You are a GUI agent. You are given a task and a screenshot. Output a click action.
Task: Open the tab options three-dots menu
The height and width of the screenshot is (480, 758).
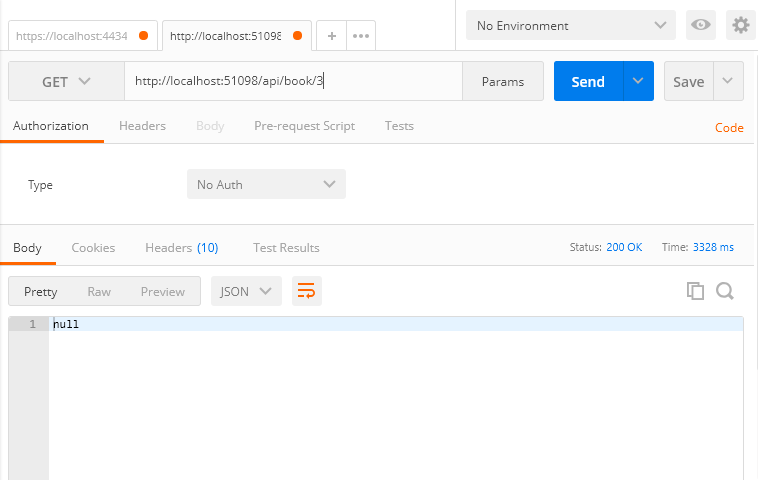point(361,36)
